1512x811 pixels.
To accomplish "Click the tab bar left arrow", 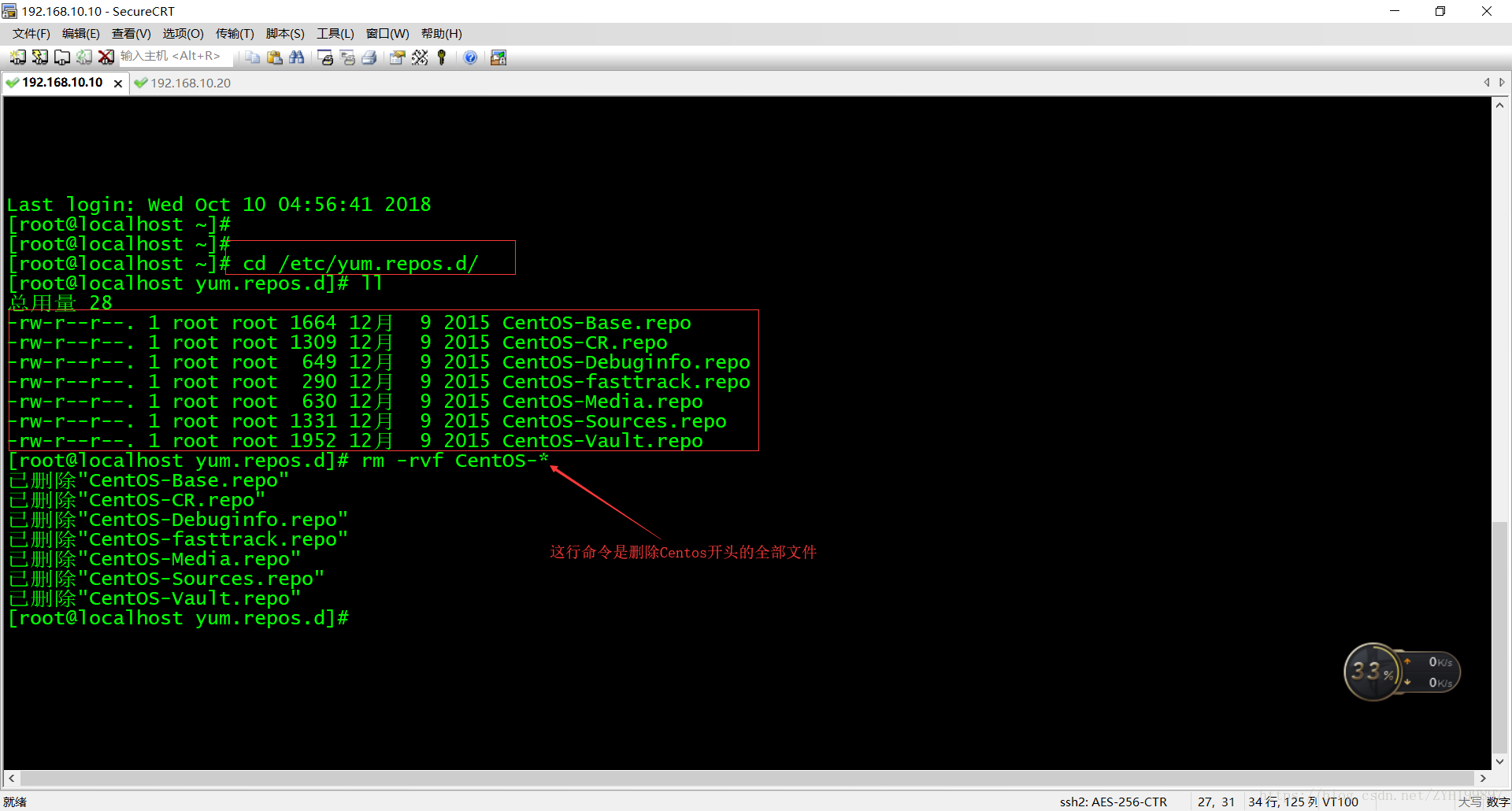I will pyautogui.click(x=1487, y=82).
